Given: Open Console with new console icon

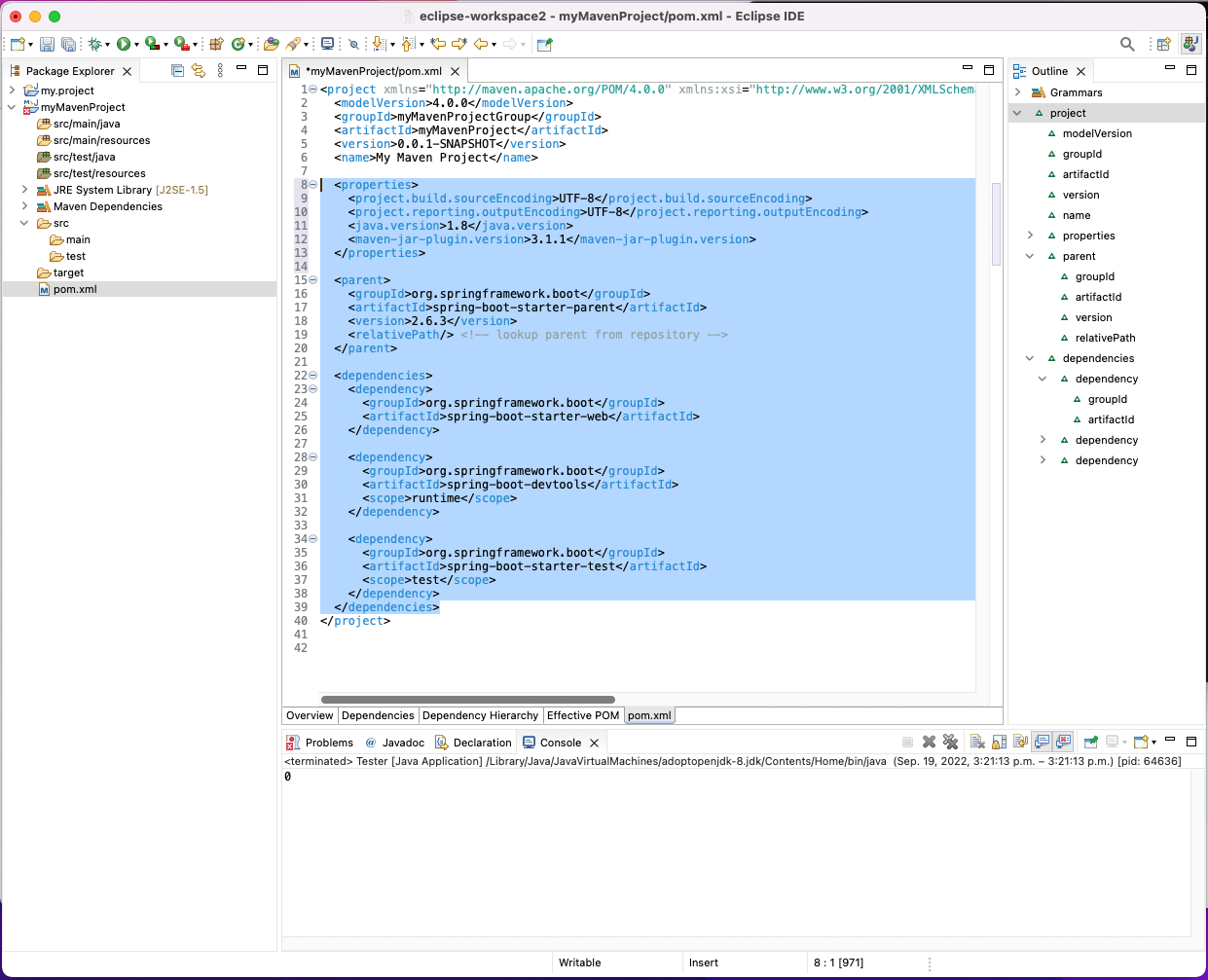Looking at the screenshot, I should point(1142,742).
